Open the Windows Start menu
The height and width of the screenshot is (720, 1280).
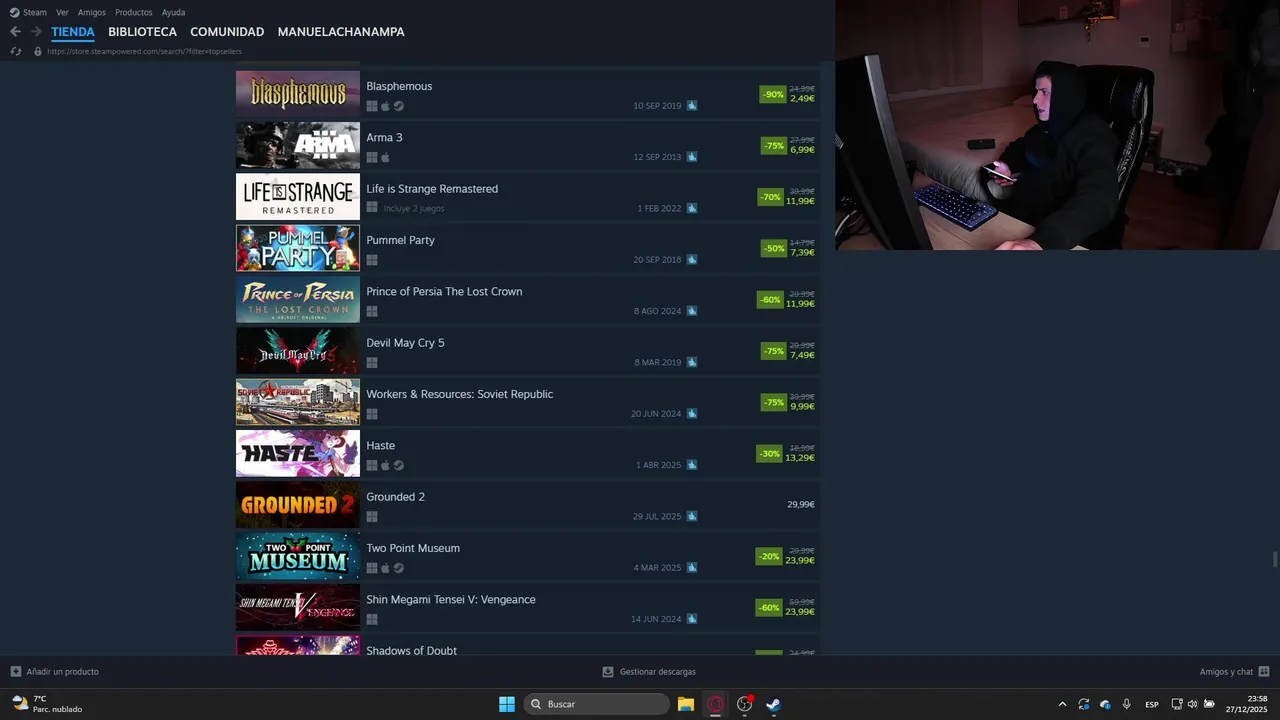coord(507,704)
